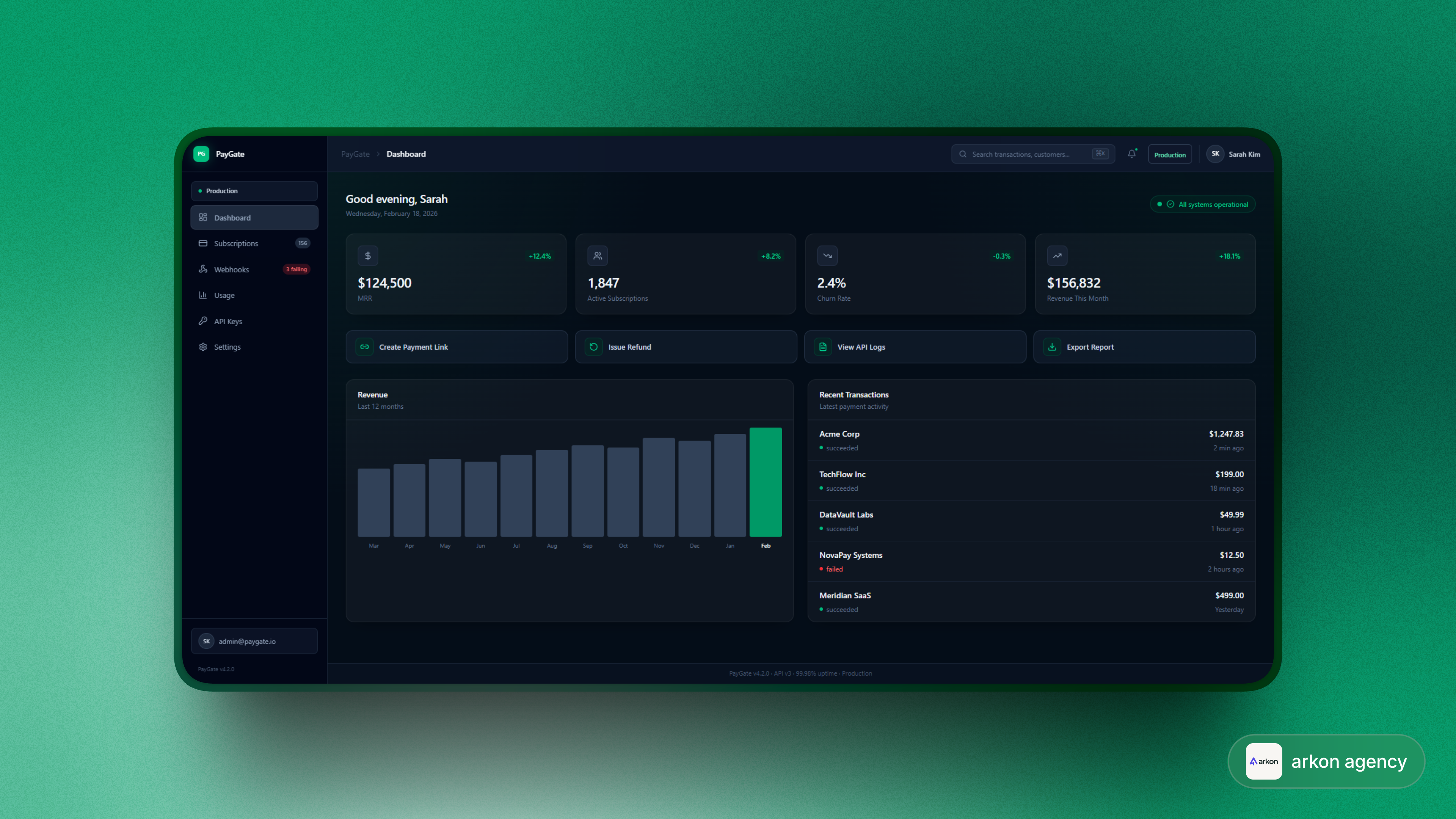Open the Production environment selector in sidebar
The width and height of the screenshot is (1456, 819).
[254, 191]
